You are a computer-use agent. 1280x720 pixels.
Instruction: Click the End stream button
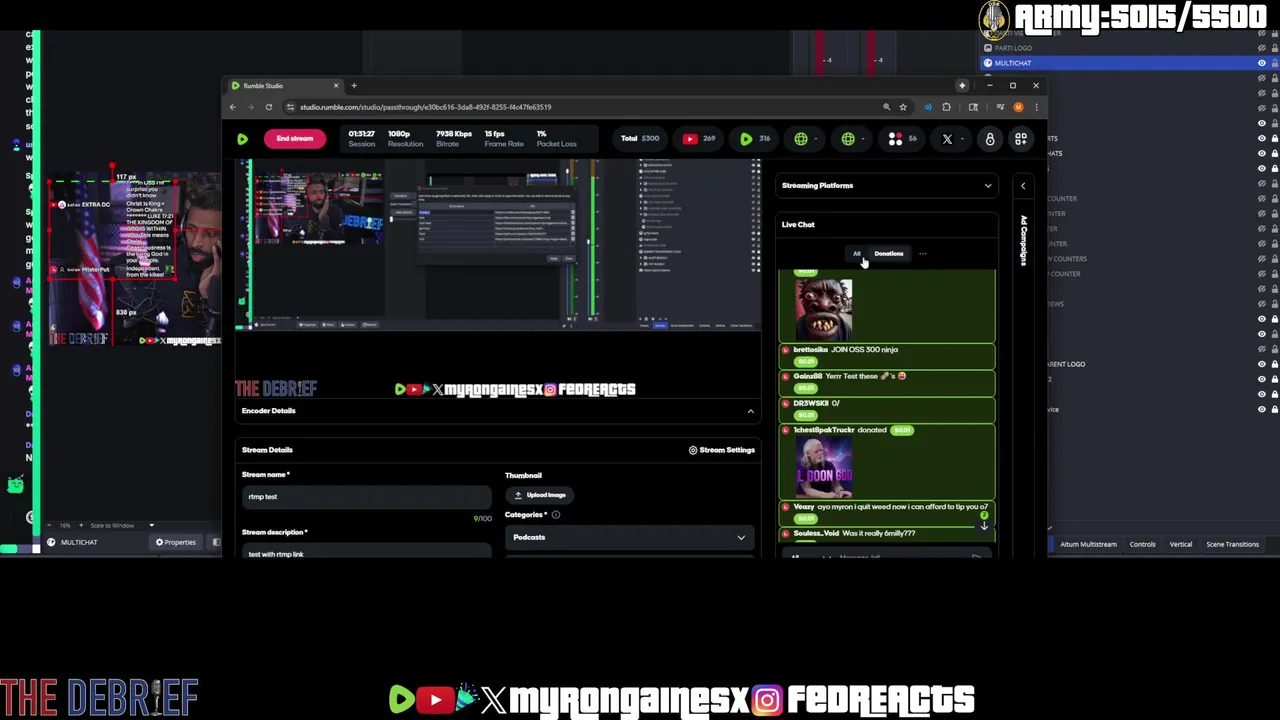tap(294, 139)
